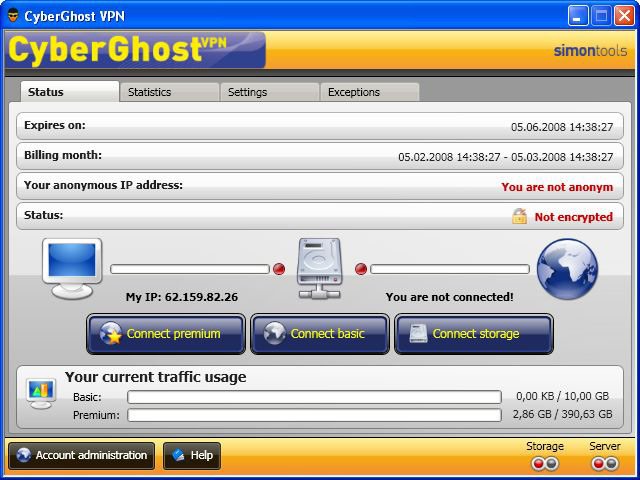The height and width of the screenshot is (480, 640).
Task: Open the Statistics tab
Action: pyautogui.click(x=169, y=92)
